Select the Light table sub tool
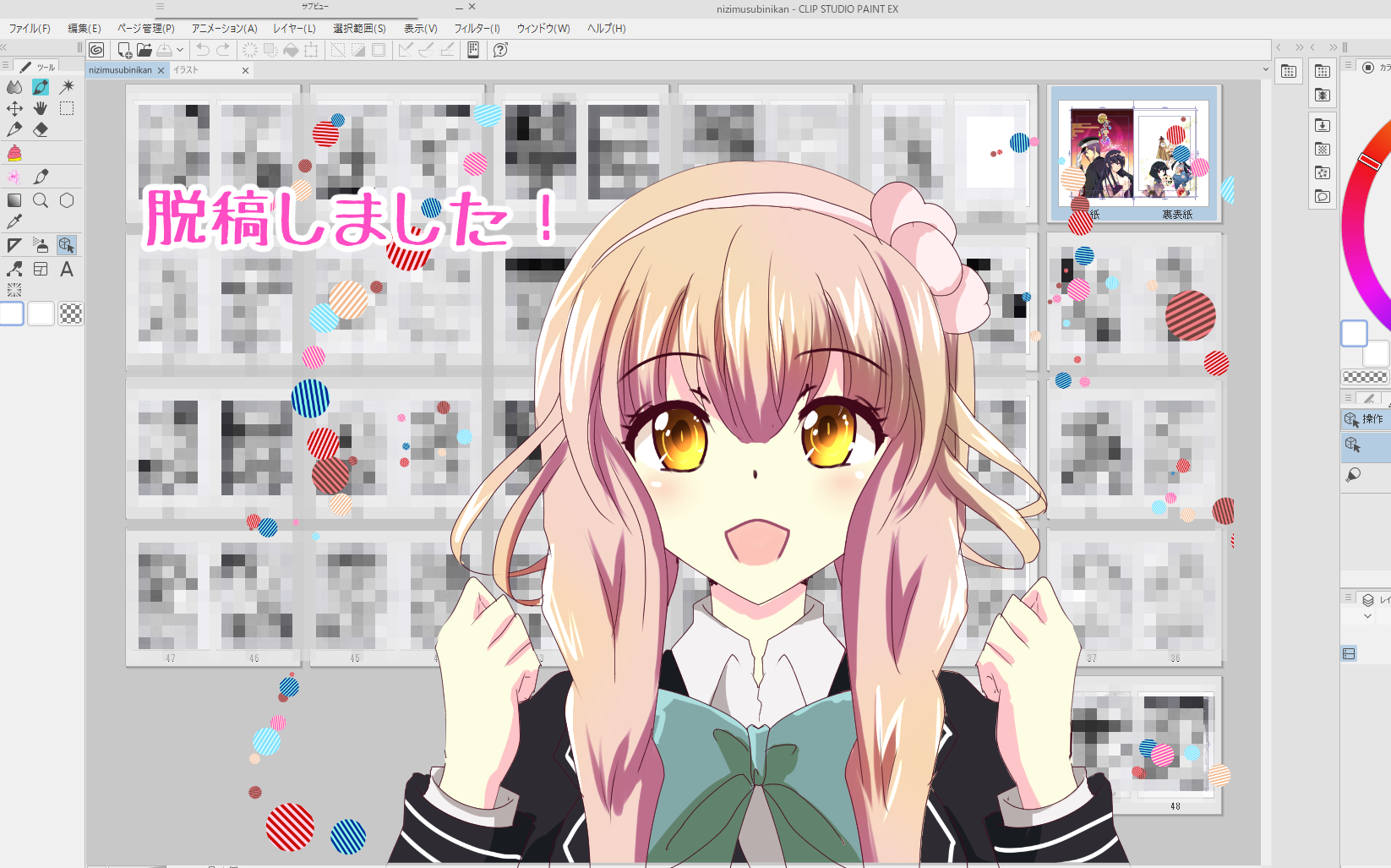 tap(1351, 474)
